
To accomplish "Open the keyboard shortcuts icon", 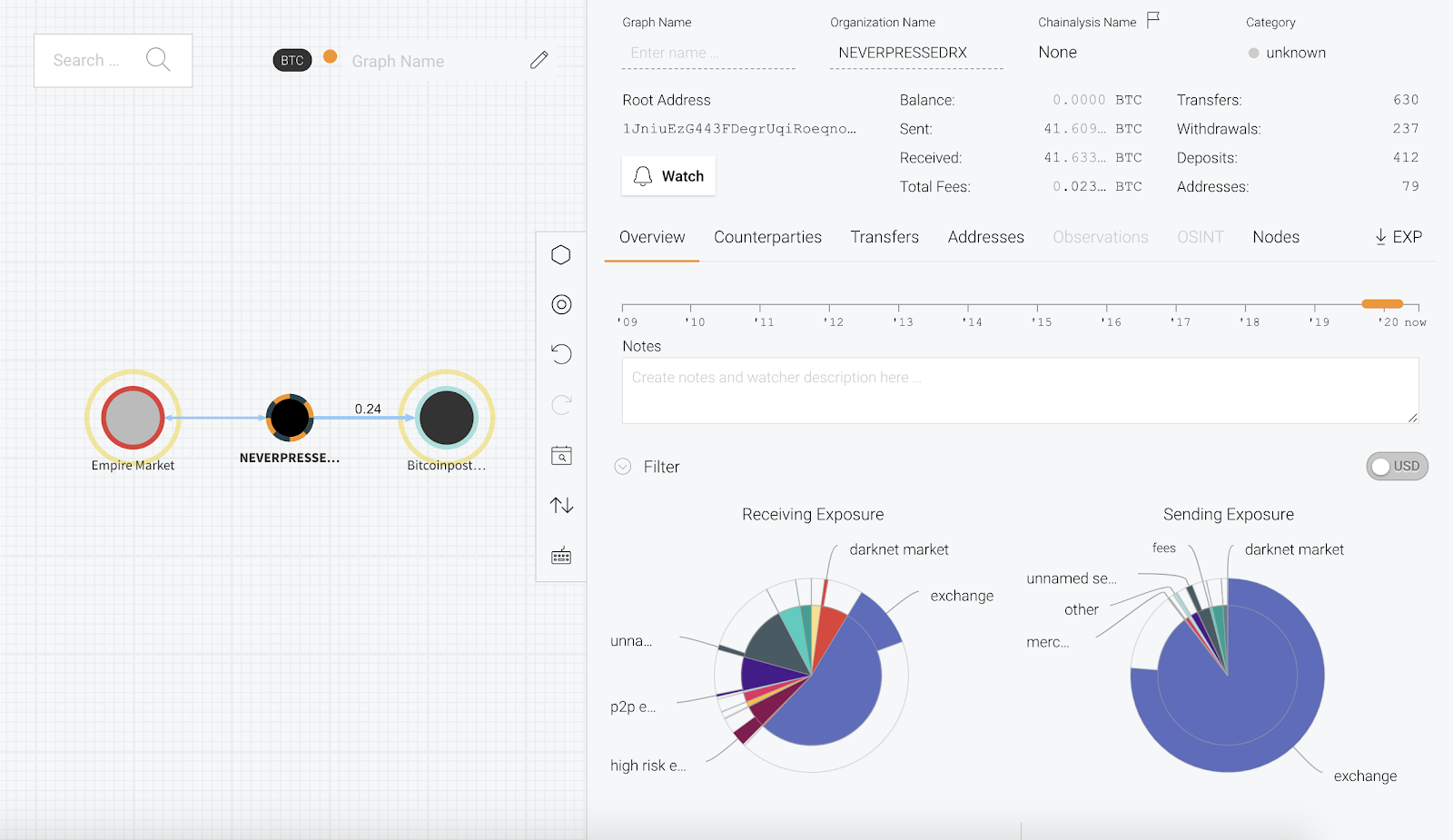I will pos(561,556).
